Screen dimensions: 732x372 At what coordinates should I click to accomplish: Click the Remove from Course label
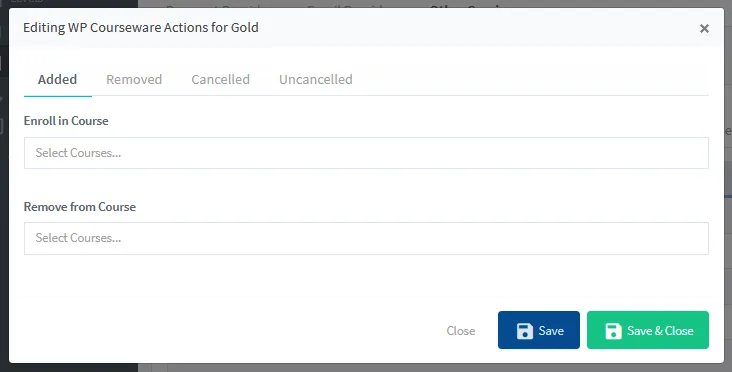80,207
